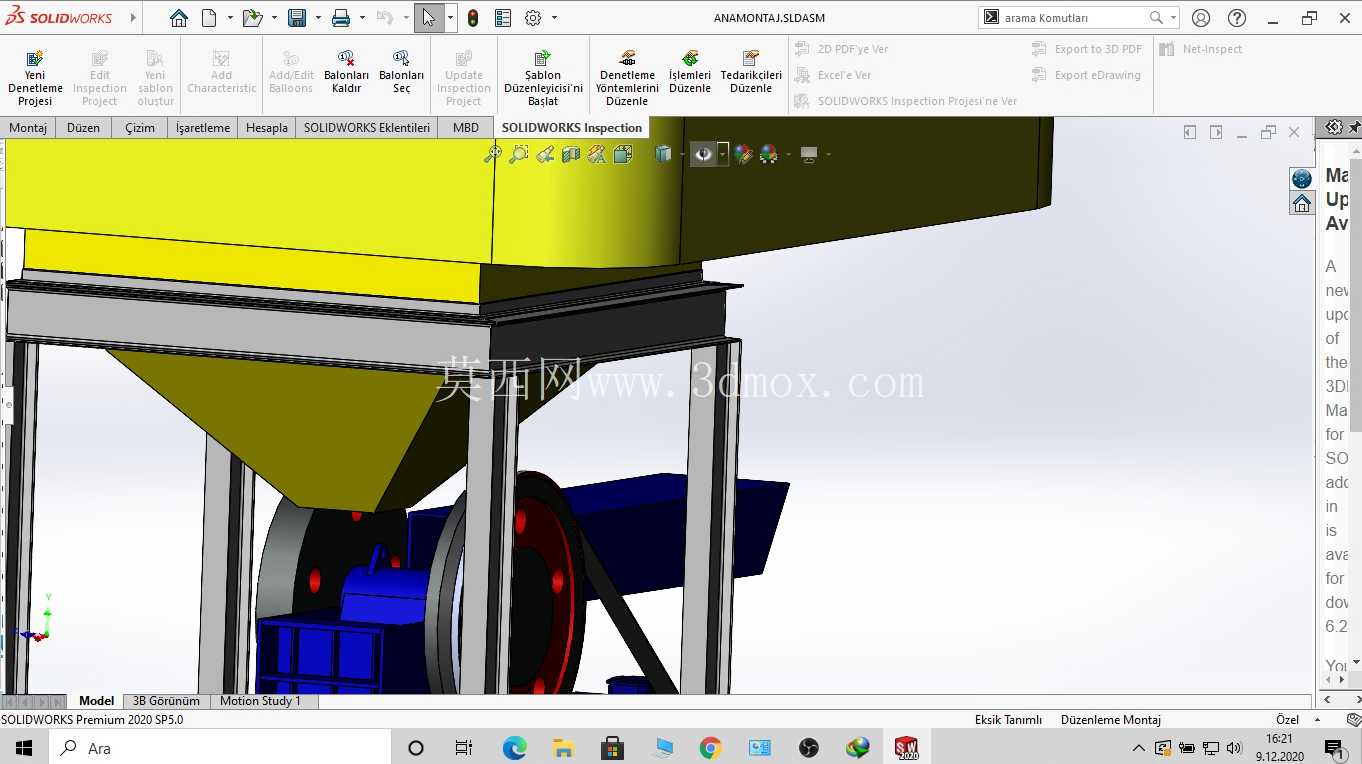Open 3B Görünüm bottom tab

(x=166, y=701)
